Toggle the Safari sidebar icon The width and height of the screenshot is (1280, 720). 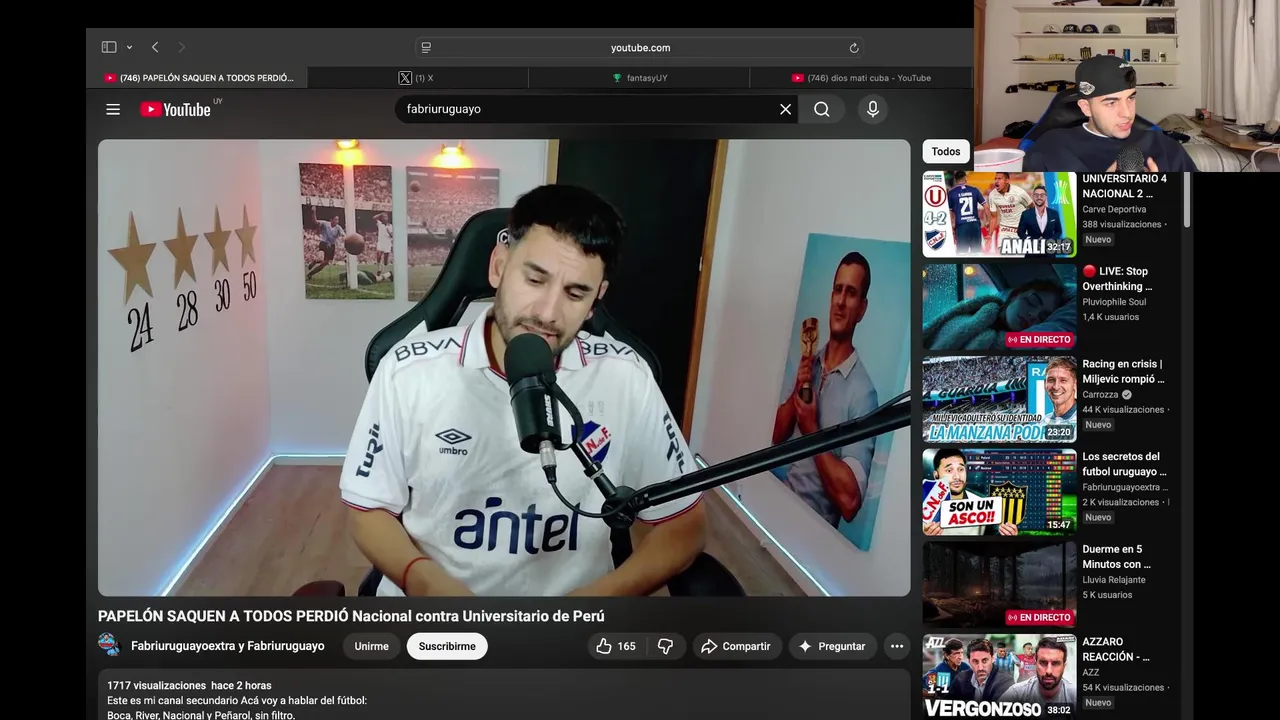pyautogui.click(x=109, y=47)
